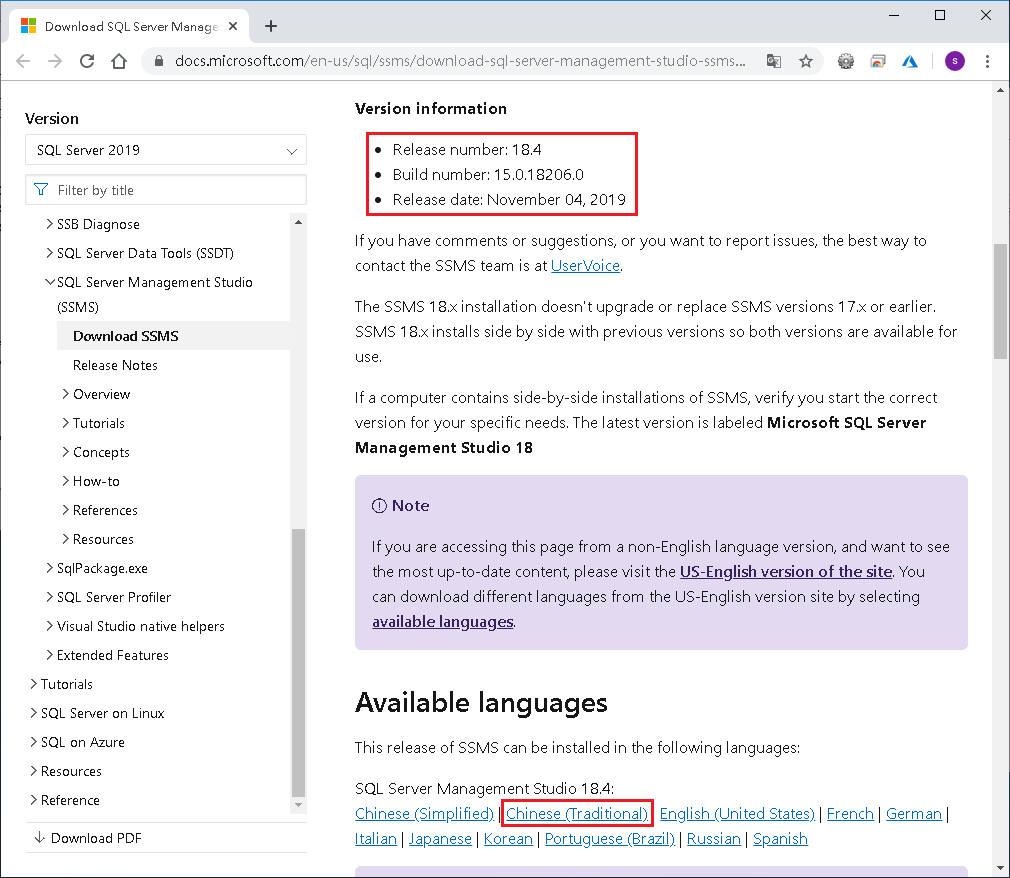Expand SQL Server Profiler node
The height and width of the screenshot is (878, 1010).
click(50, 596)
